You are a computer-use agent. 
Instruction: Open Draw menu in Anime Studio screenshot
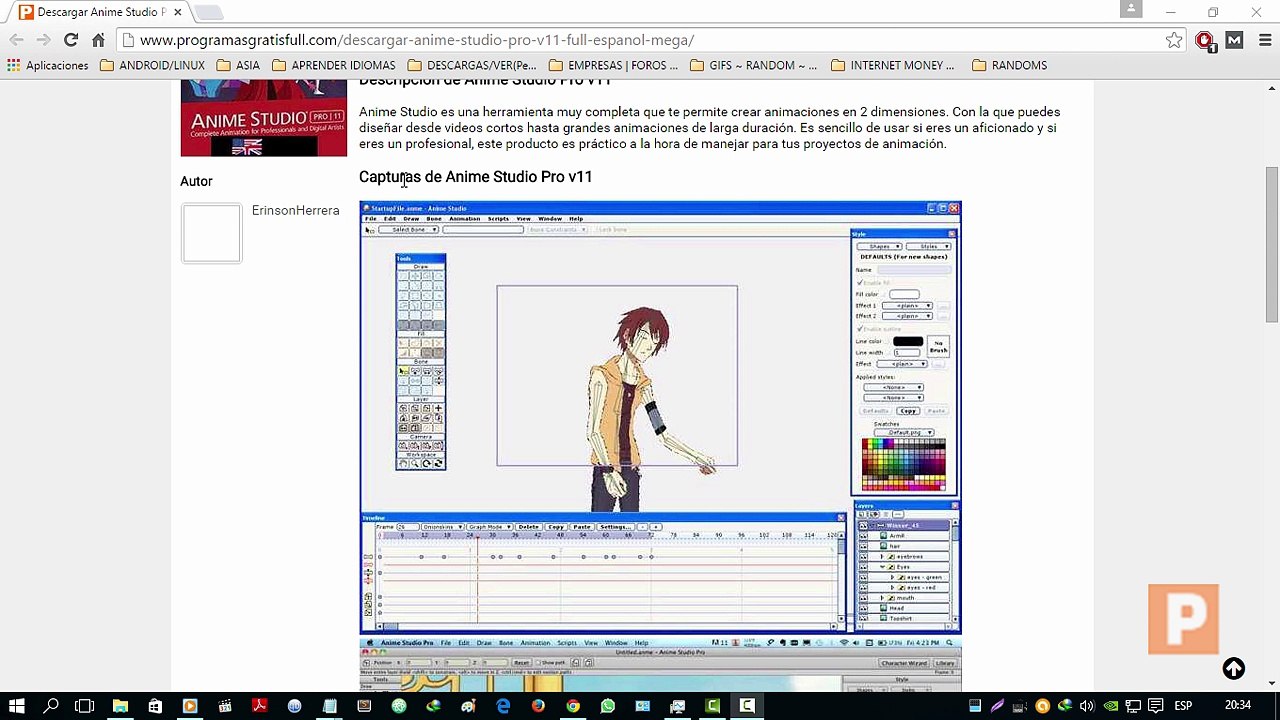[411, 218]
